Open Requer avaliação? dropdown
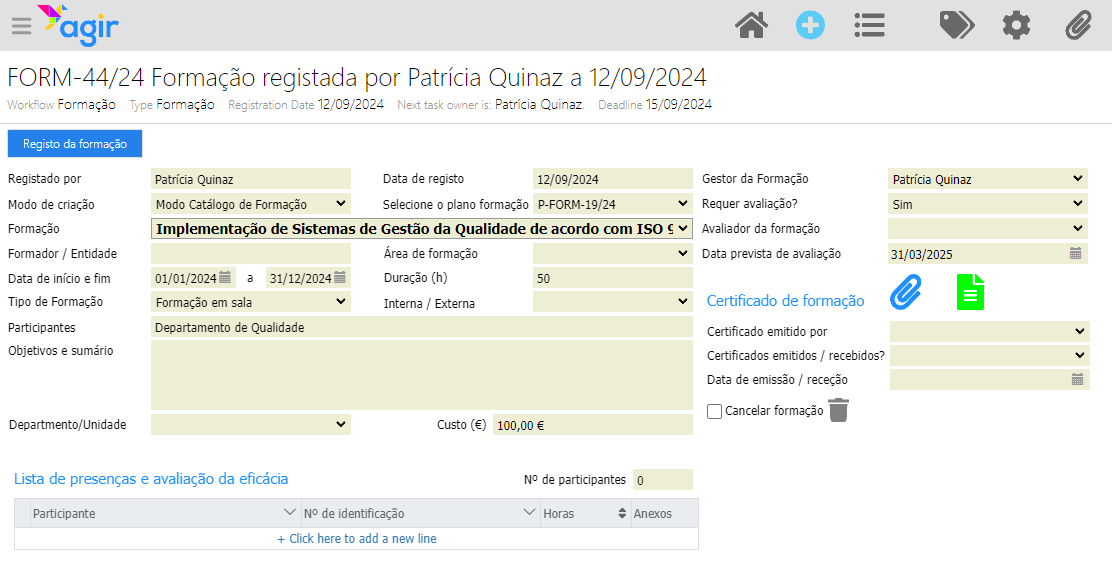This screenshot has height=585, width=1112. tap(988, 204)
